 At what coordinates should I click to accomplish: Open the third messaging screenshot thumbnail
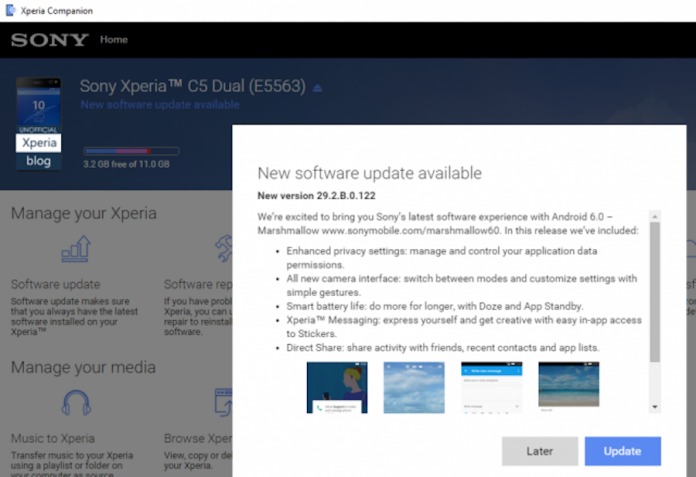click(491, 387)
